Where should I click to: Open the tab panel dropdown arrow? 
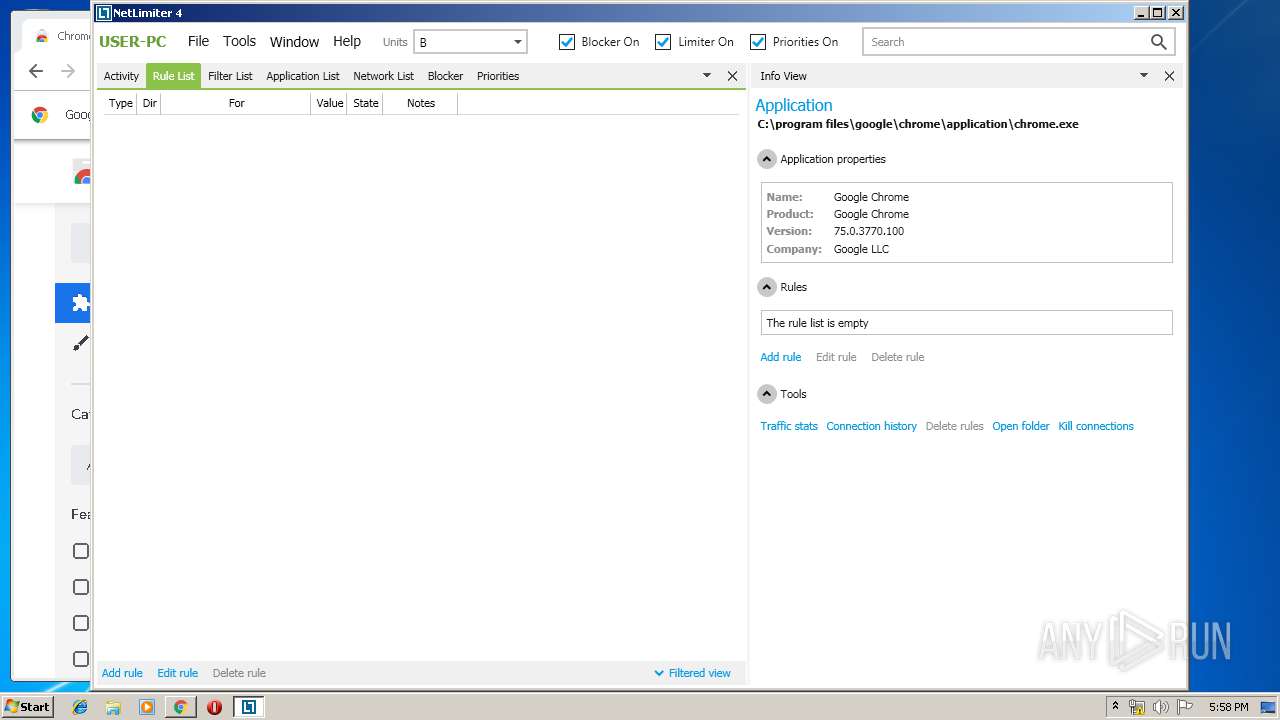pyautogui.click(x=706, y=76)
